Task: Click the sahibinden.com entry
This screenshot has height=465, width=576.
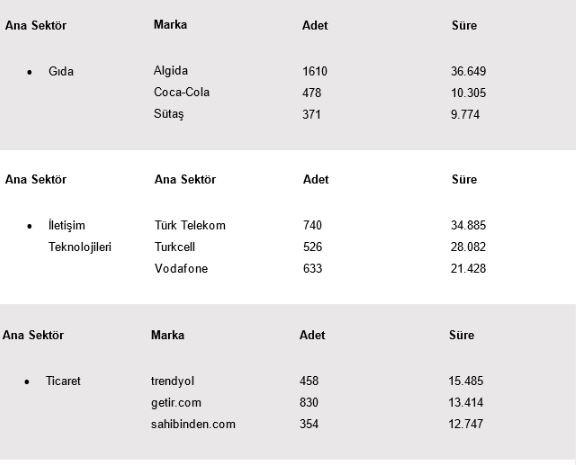Action: pos(193,424)
